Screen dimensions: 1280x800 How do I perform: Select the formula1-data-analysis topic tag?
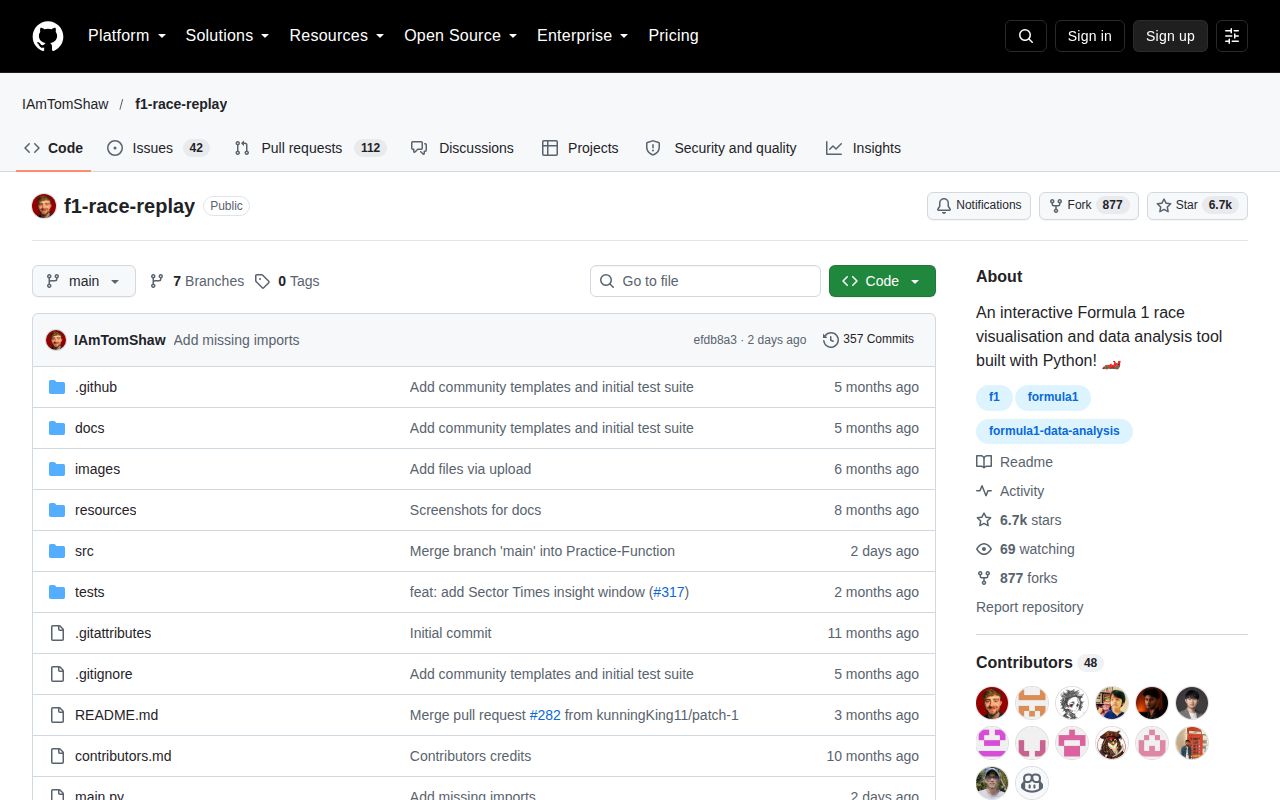click(x=1054, y=431)
